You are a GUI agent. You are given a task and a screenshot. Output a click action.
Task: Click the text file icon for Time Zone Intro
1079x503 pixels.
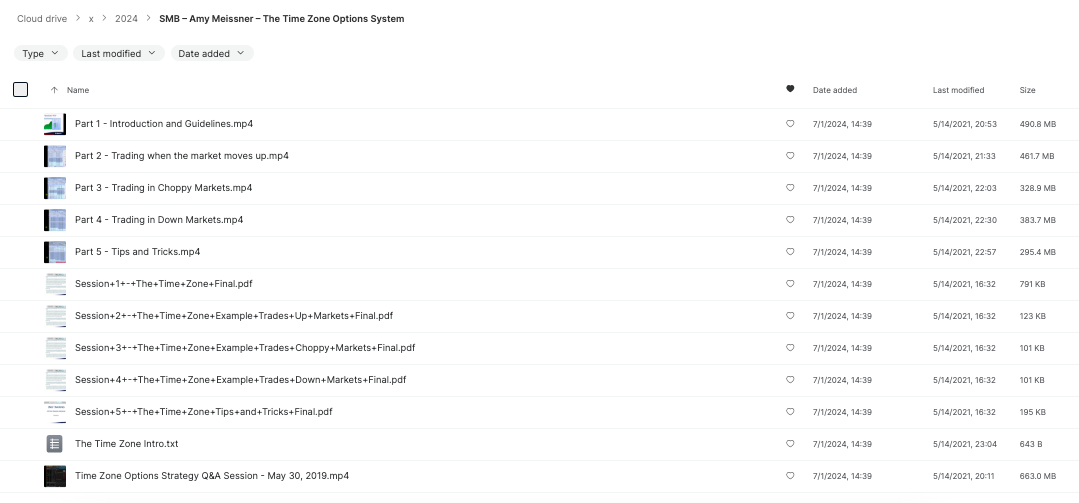click(54, 444)
